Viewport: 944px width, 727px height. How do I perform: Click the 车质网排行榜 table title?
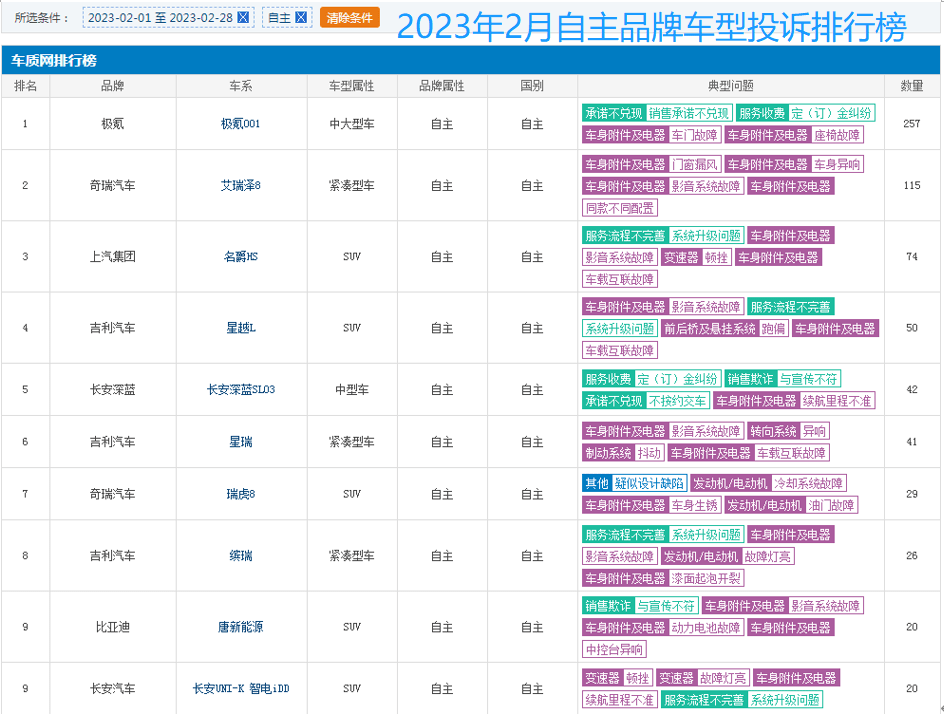pos(54,60)
